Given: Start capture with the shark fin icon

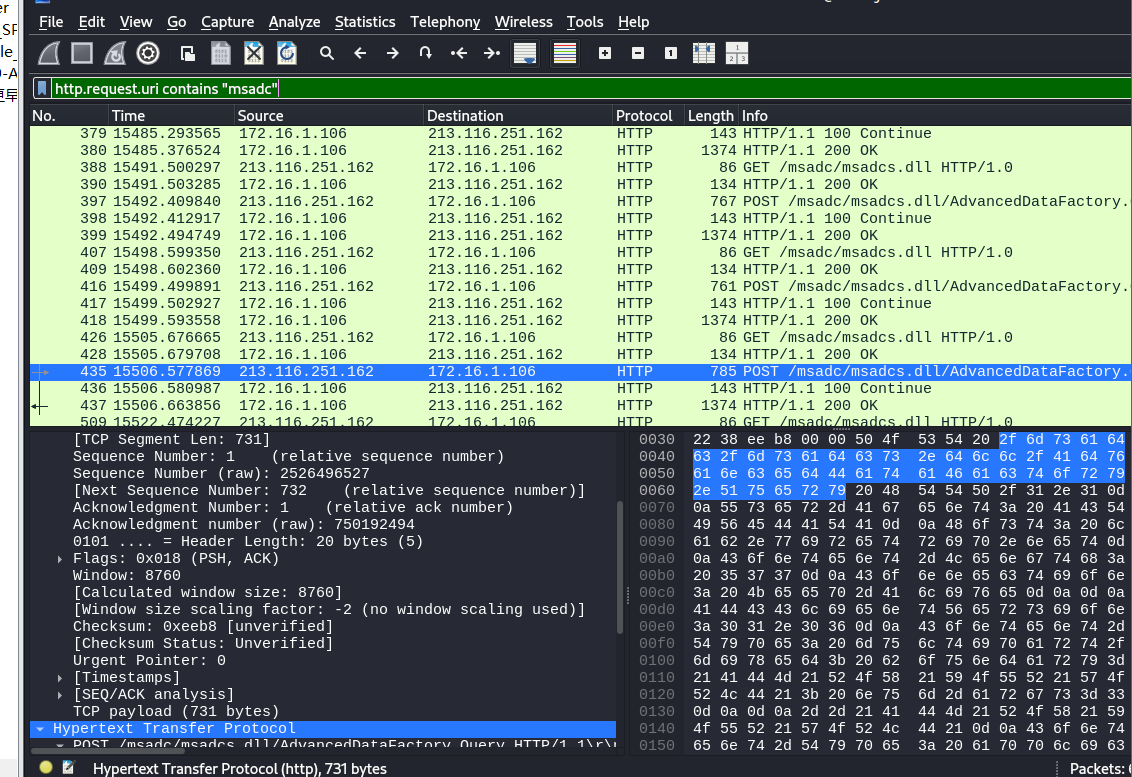Looking at the screenshot, I should [49, 53].
